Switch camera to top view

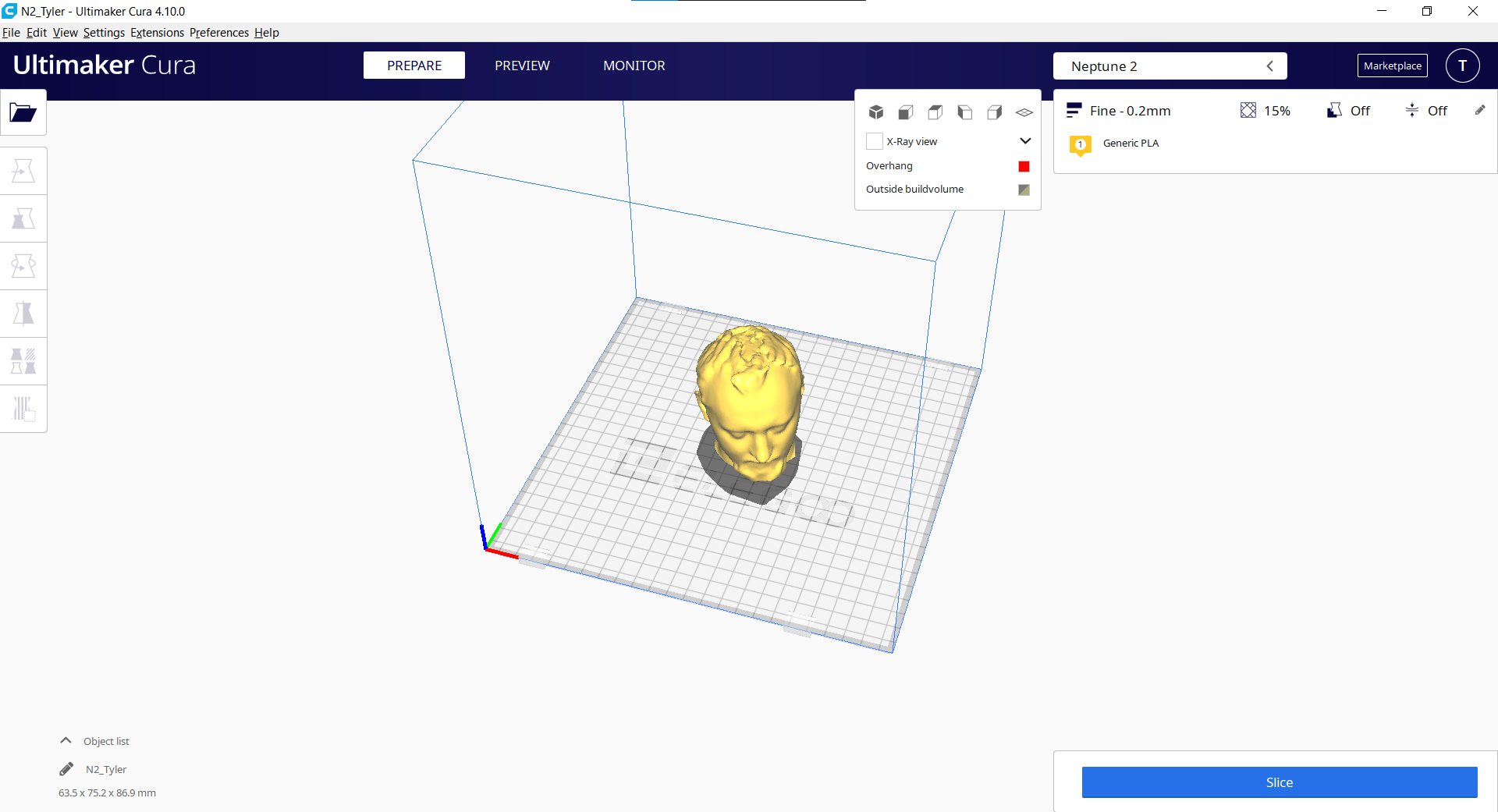(935, 112)
